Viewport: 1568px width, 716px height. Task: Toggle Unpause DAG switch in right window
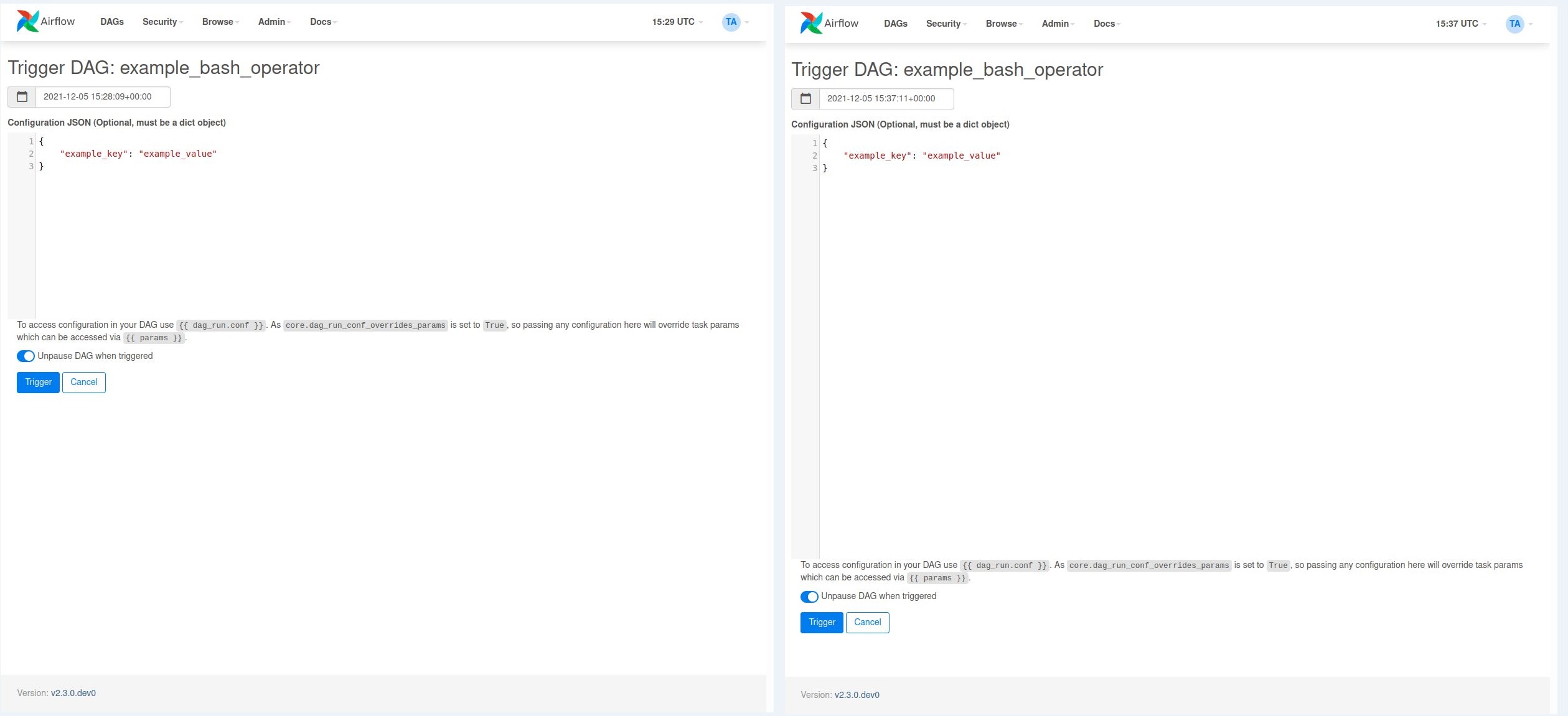click(809, 597)
